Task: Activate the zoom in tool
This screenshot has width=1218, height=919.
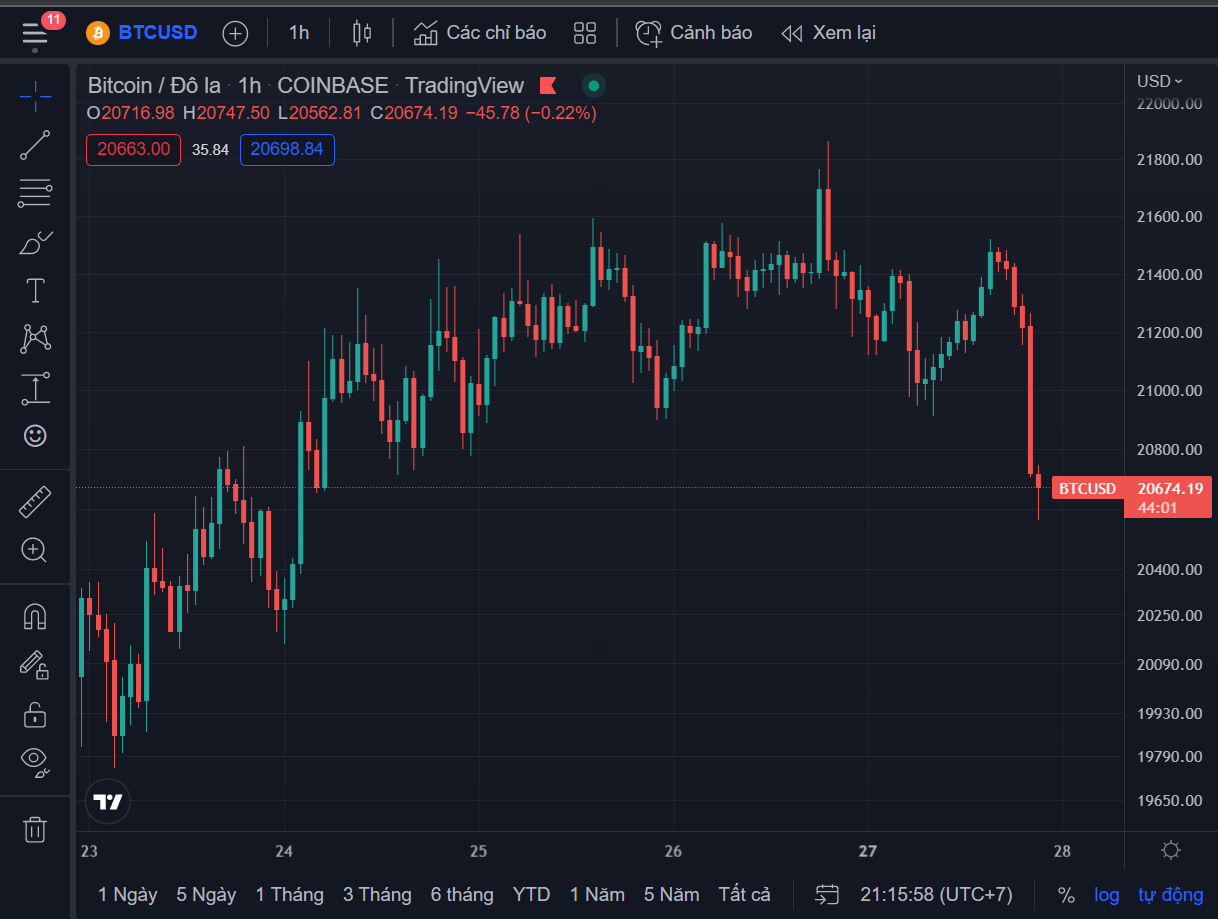Action: [x=35, y=550]
